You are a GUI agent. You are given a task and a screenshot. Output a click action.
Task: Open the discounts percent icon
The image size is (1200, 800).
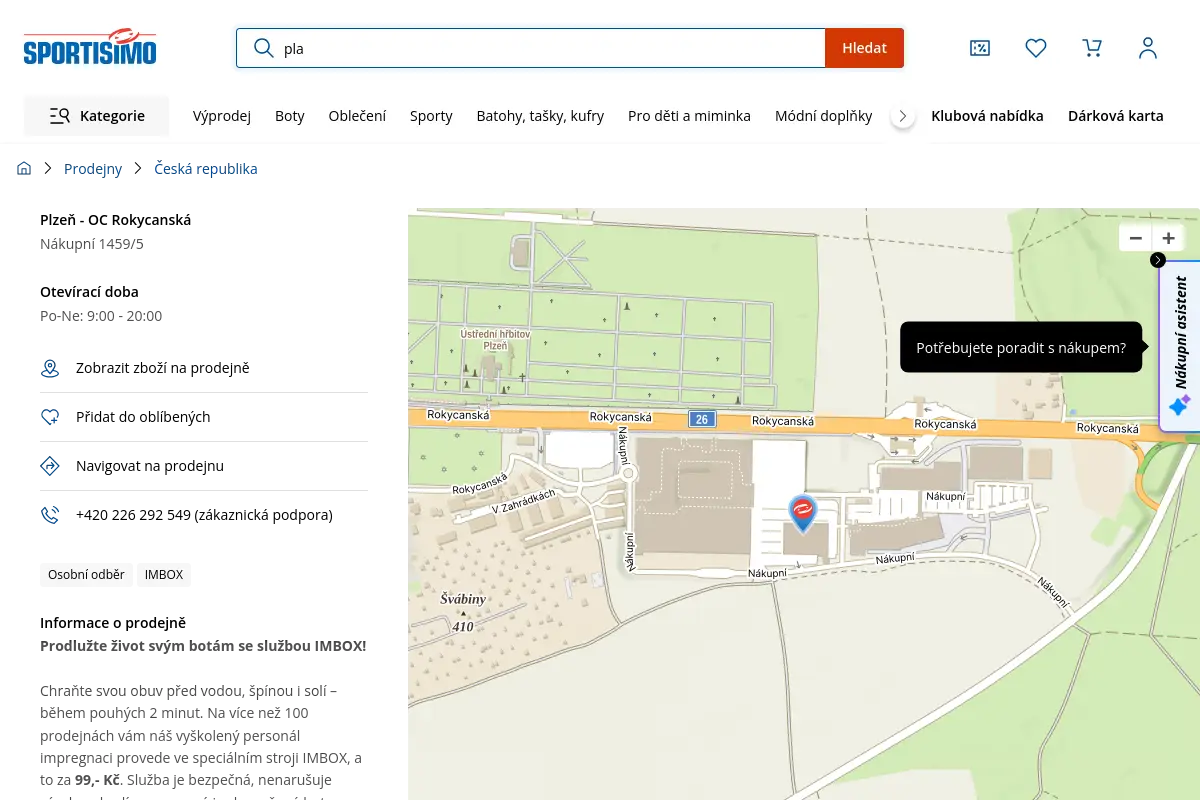point(980,48)
